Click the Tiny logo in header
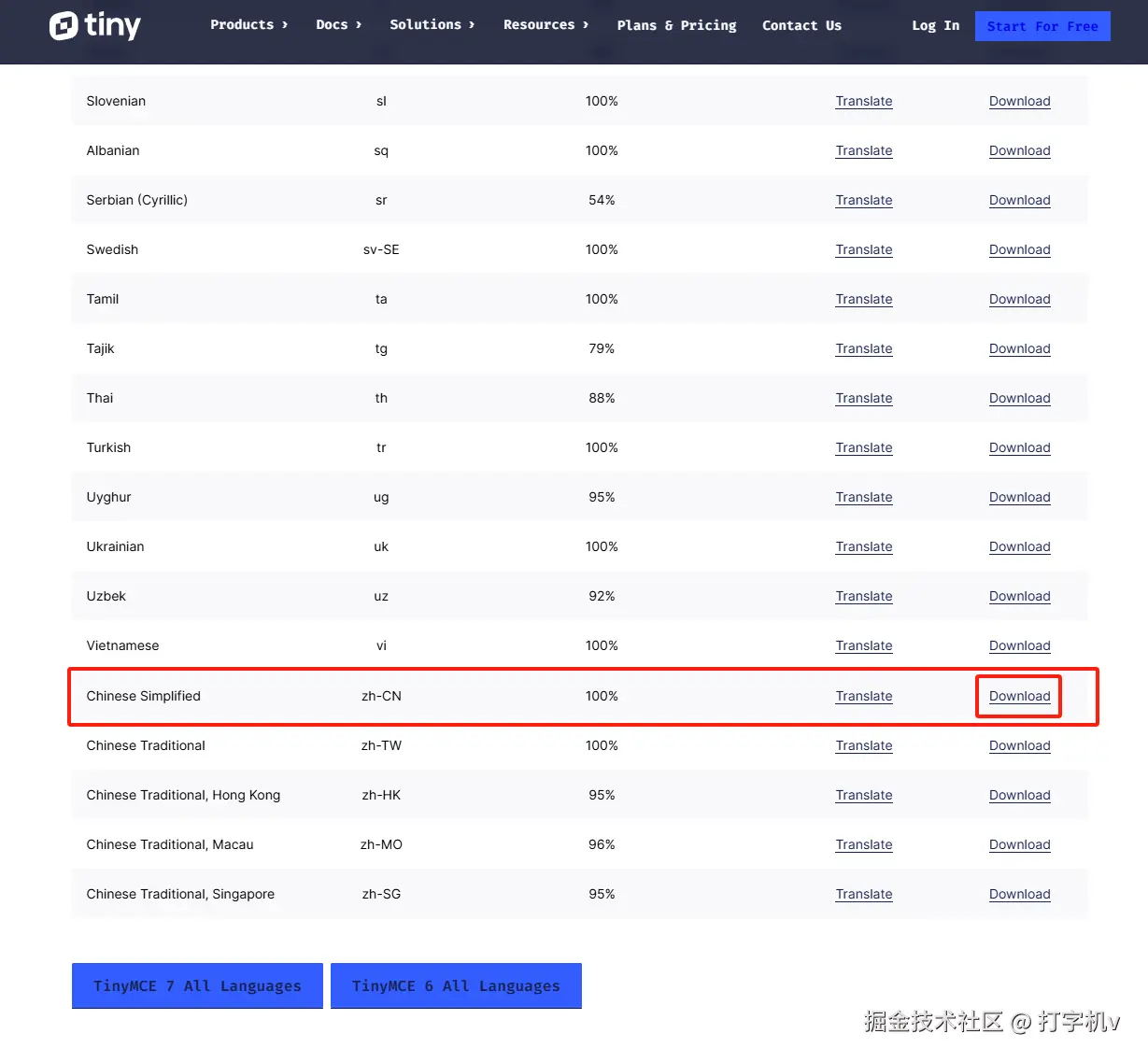Viewport: 1148px width, 1062px height. [x=94, y=25]
